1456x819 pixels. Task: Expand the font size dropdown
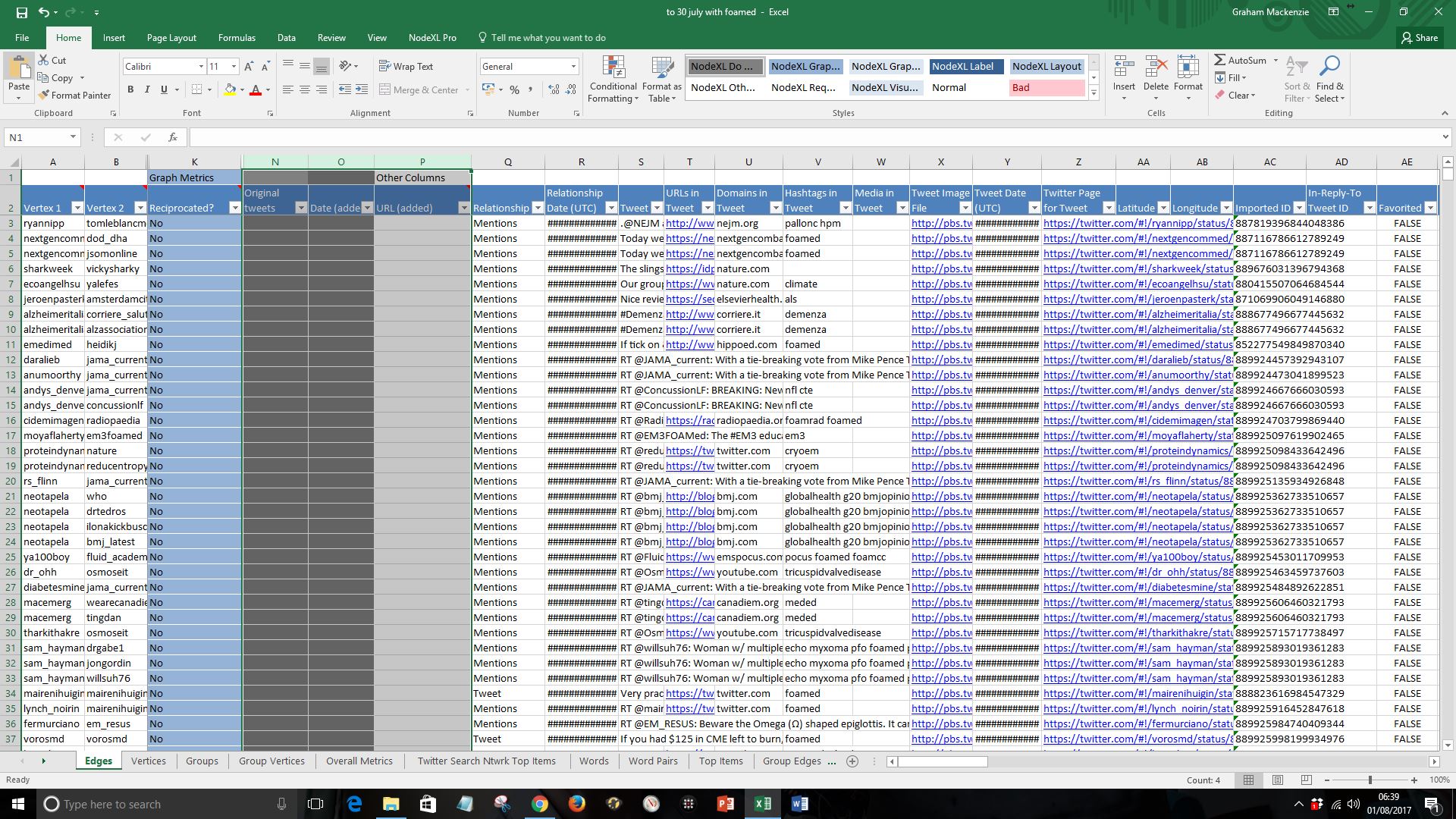(x=234, y=67)
